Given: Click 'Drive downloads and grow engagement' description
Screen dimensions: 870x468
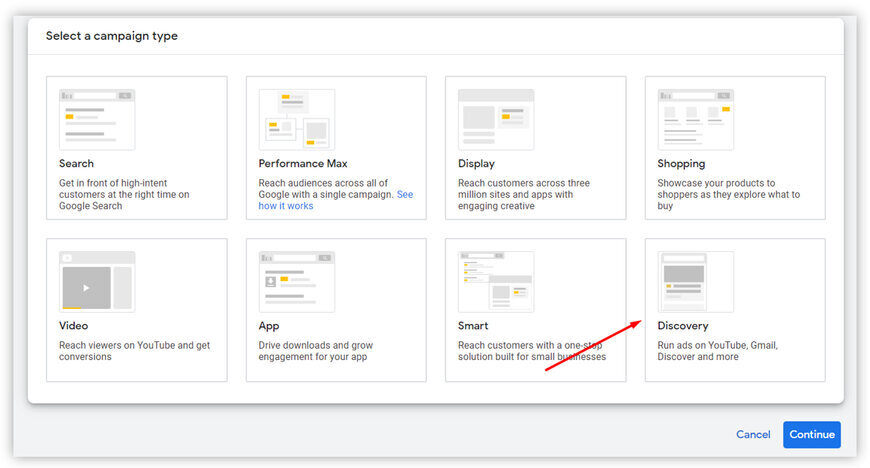Looking at the screenshot, I should pos(316,351).
